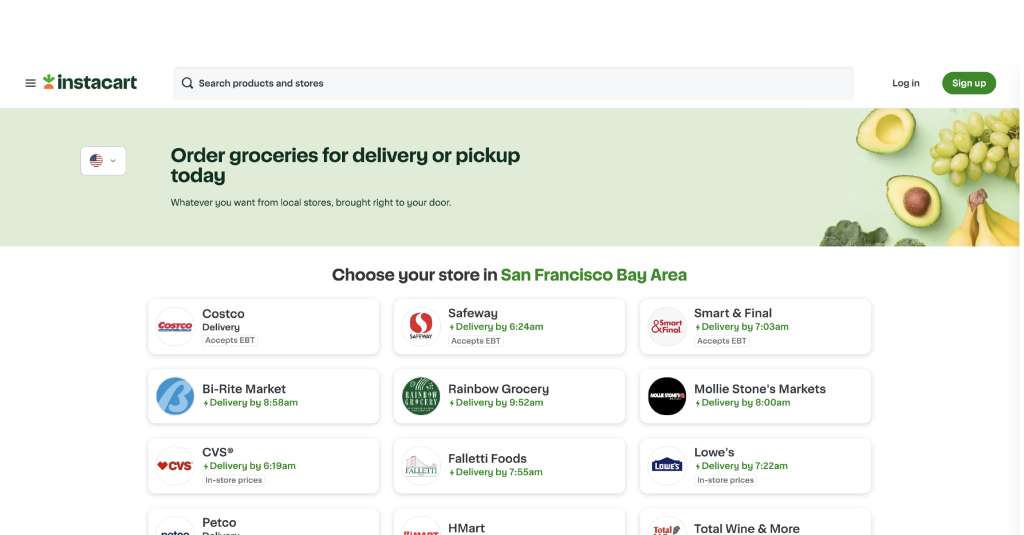Select the HMart store

[509, 522]
